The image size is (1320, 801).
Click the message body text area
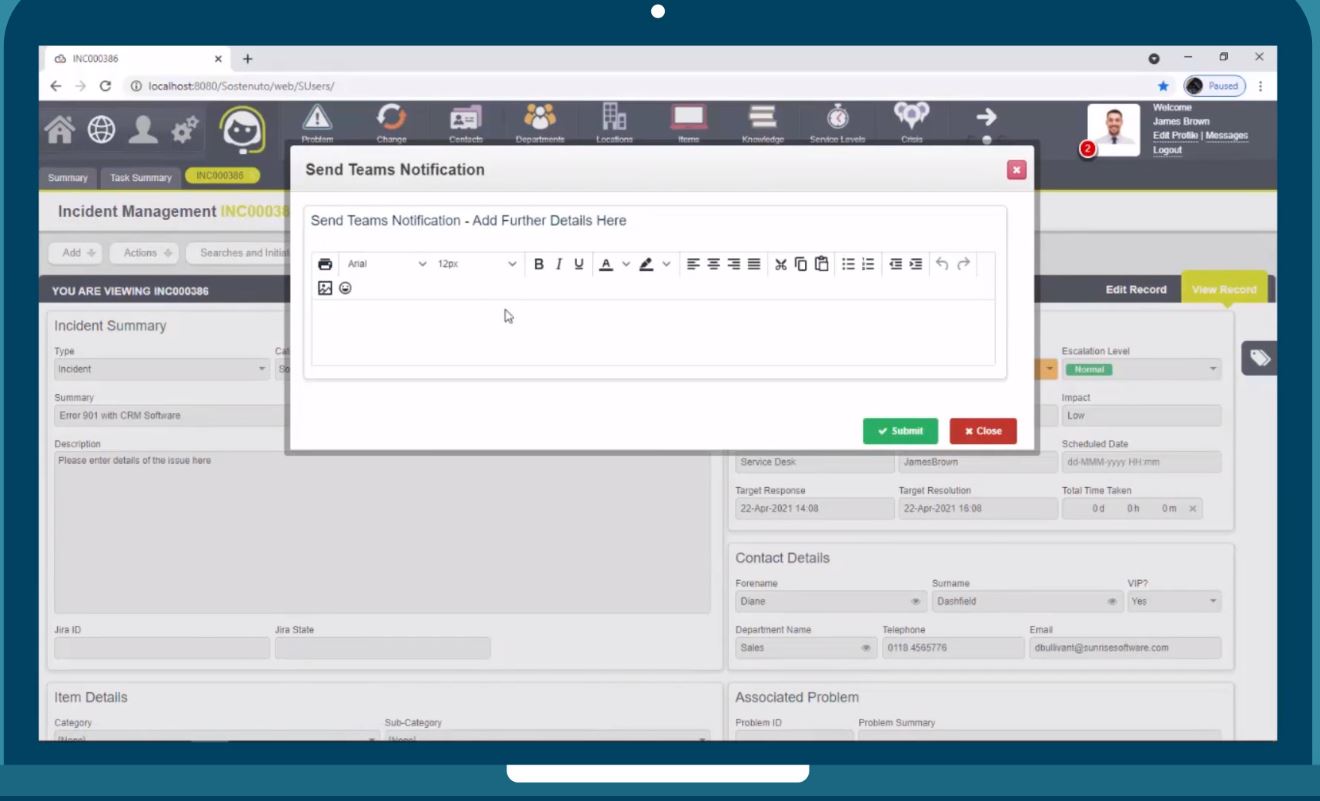[653, 333]
